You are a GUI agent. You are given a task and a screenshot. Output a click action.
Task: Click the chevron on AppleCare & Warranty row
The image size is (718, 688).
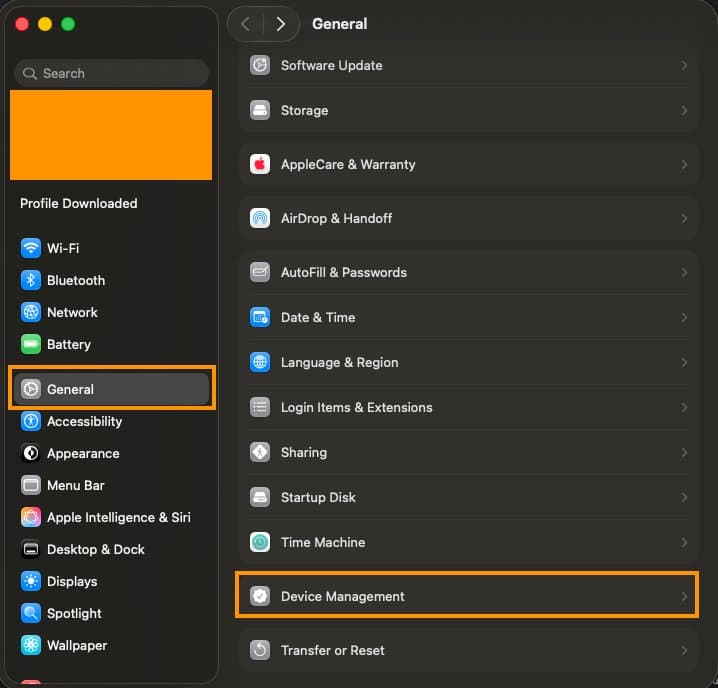684,164
